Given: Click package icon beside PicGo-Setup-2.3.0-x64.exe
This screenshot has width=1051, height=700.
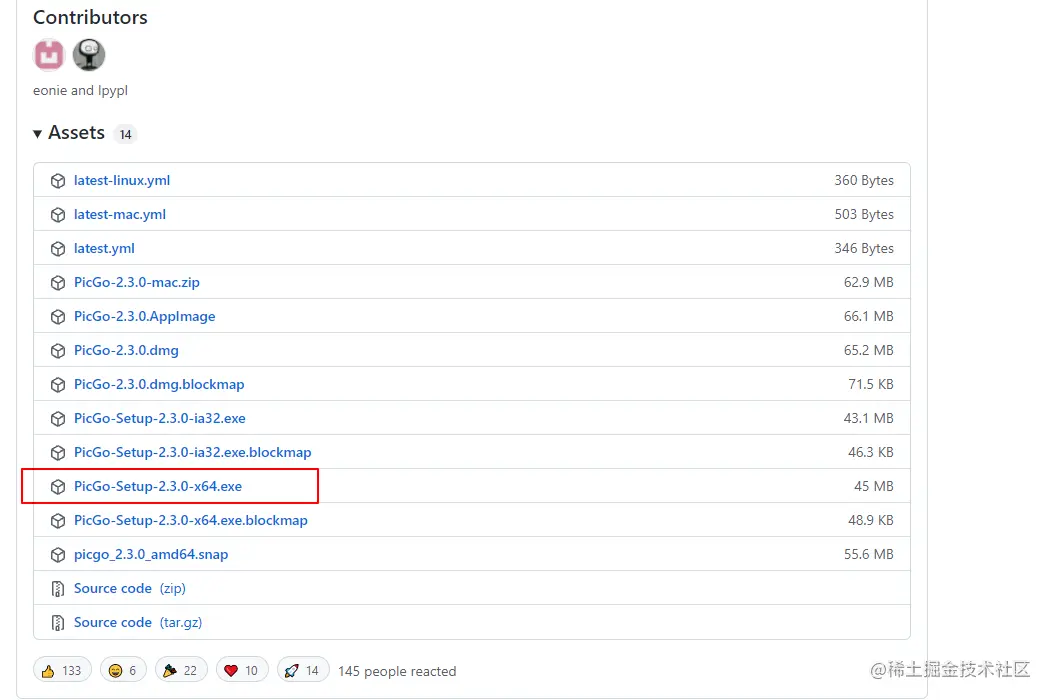Looking at the screenshot, I should click(58, 487).
